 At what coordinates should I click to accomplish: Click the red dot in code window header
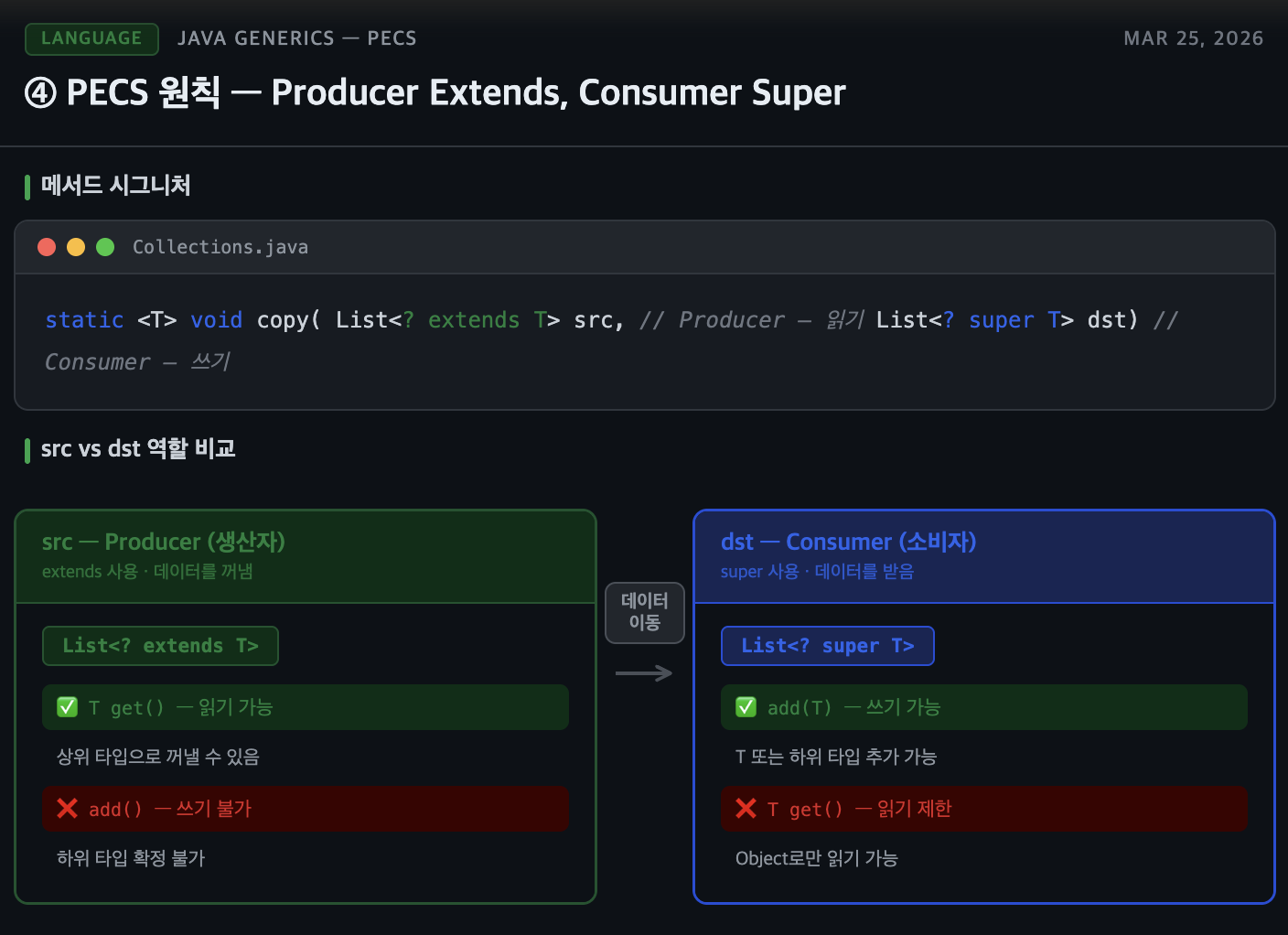[x=47, y=247]
